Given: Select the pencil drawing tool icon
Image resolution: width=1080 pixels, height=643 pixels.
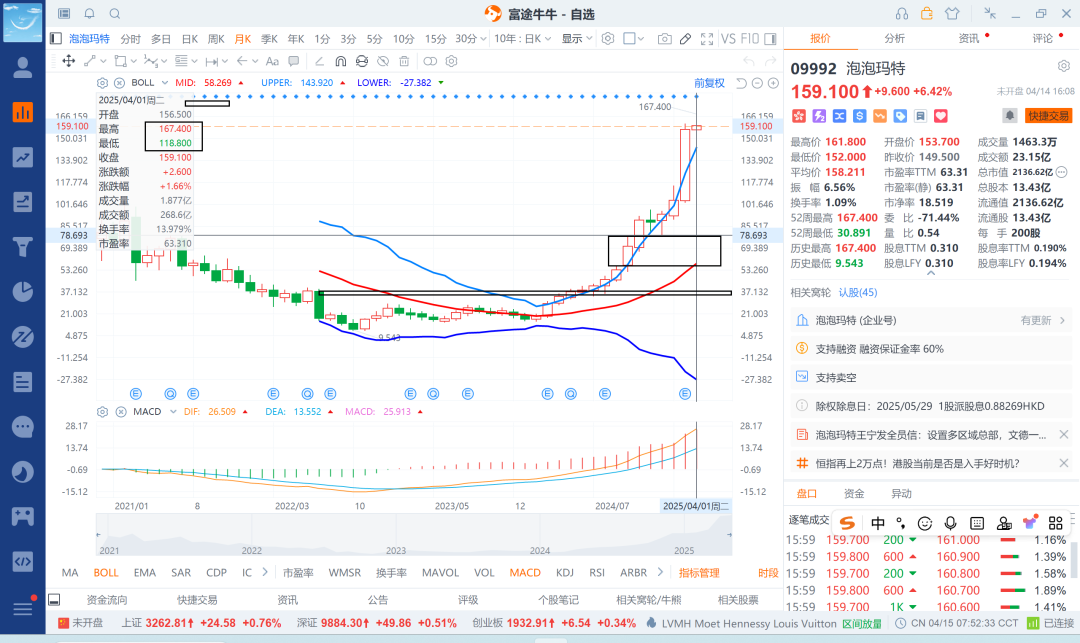Looking at the screenshot, I should click(685, 39).
